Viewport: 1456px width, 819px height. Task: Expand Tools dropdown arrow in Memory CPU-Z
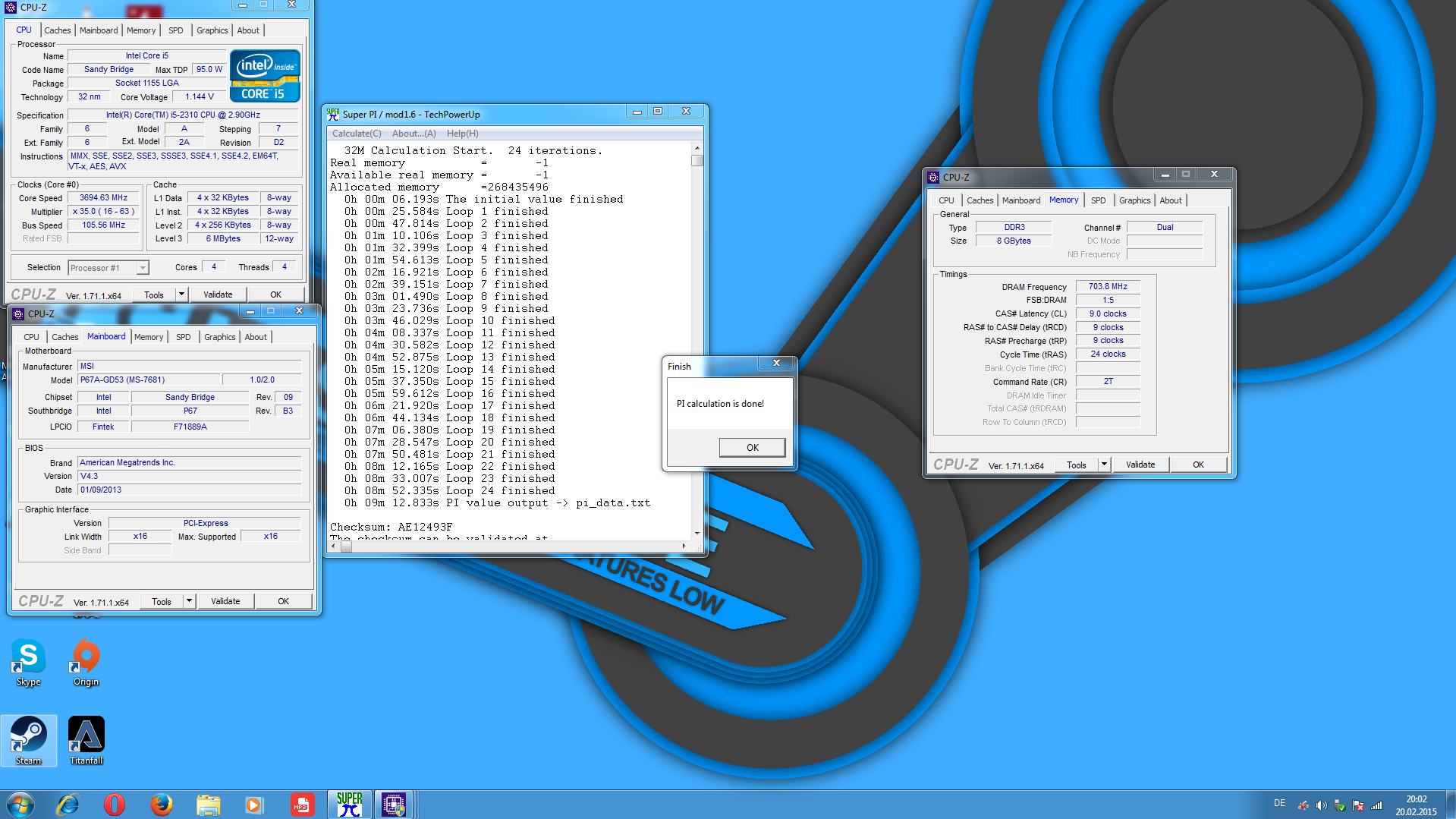[1104, 465]
